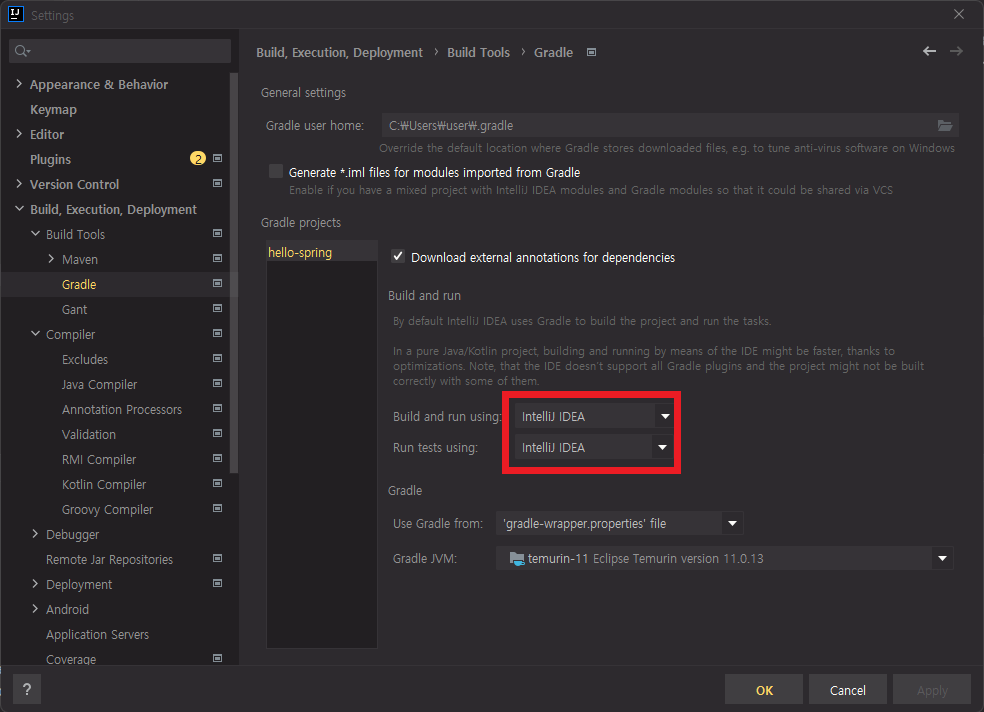
Task: Select Plugins in settings tree
Action: [50, 159]
